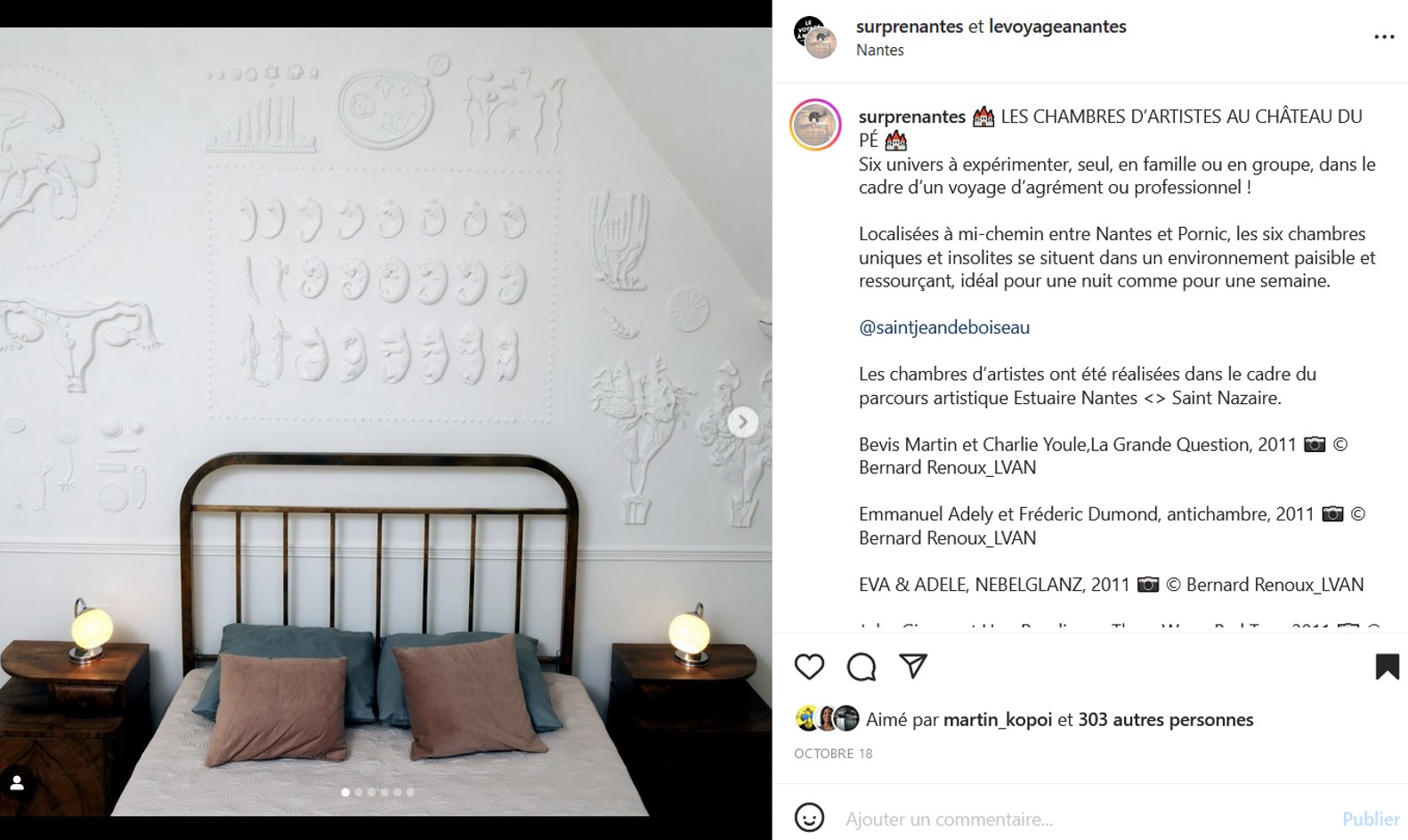Screen dimensions: 1408x840
Task: Click the Publier button
Action: (1371, 819)
